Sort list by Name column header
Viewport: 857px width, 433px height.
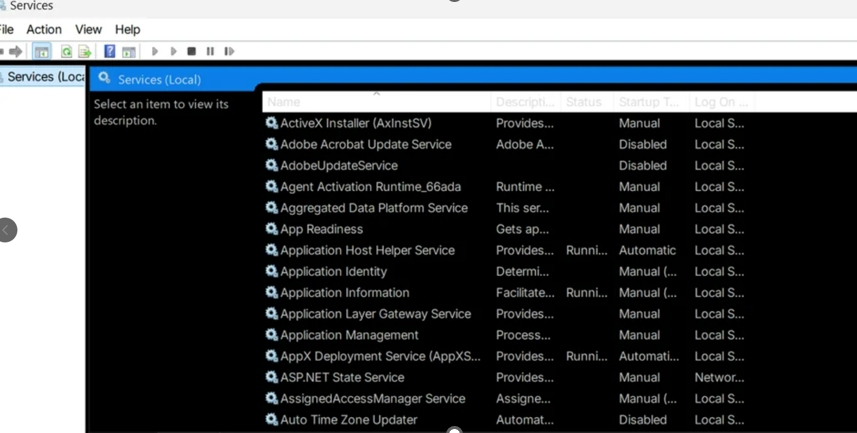click(376, 102)
